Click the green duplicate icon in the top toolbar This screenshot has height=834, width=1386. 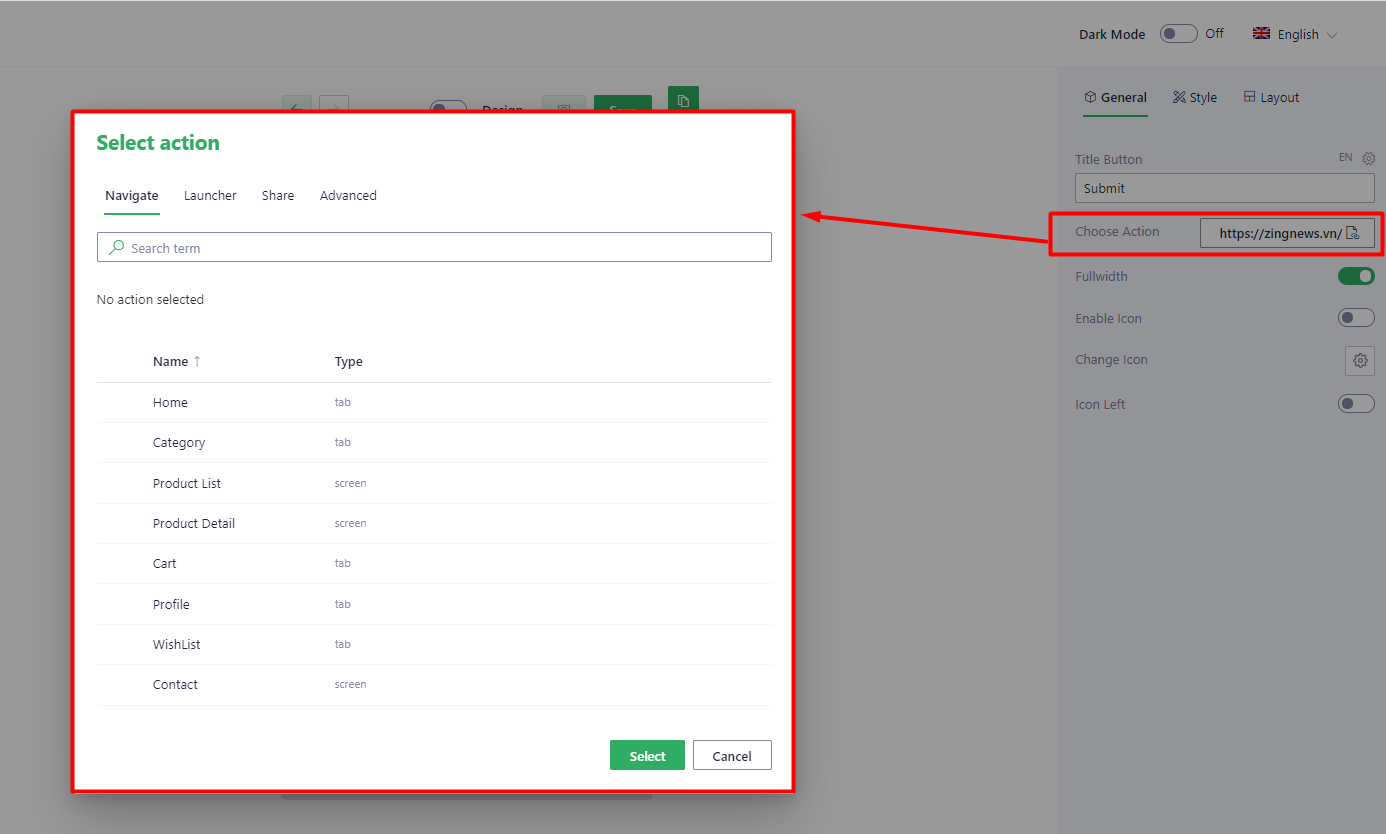[683, 100]
